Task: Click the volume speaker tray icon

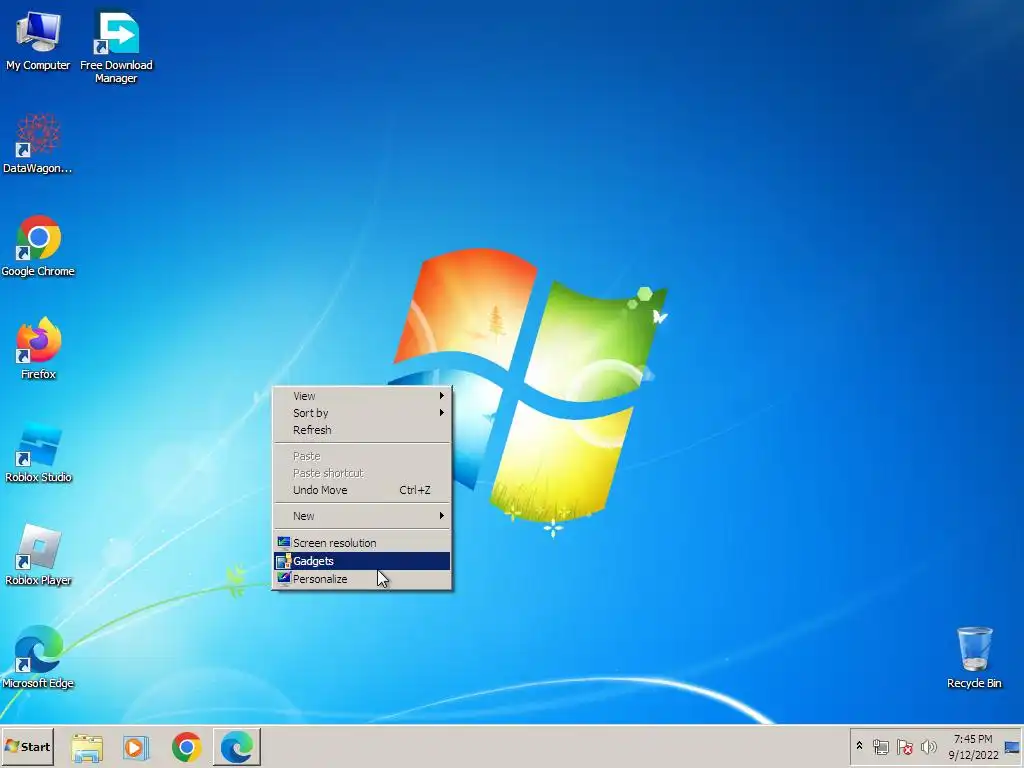Action: 928,747
